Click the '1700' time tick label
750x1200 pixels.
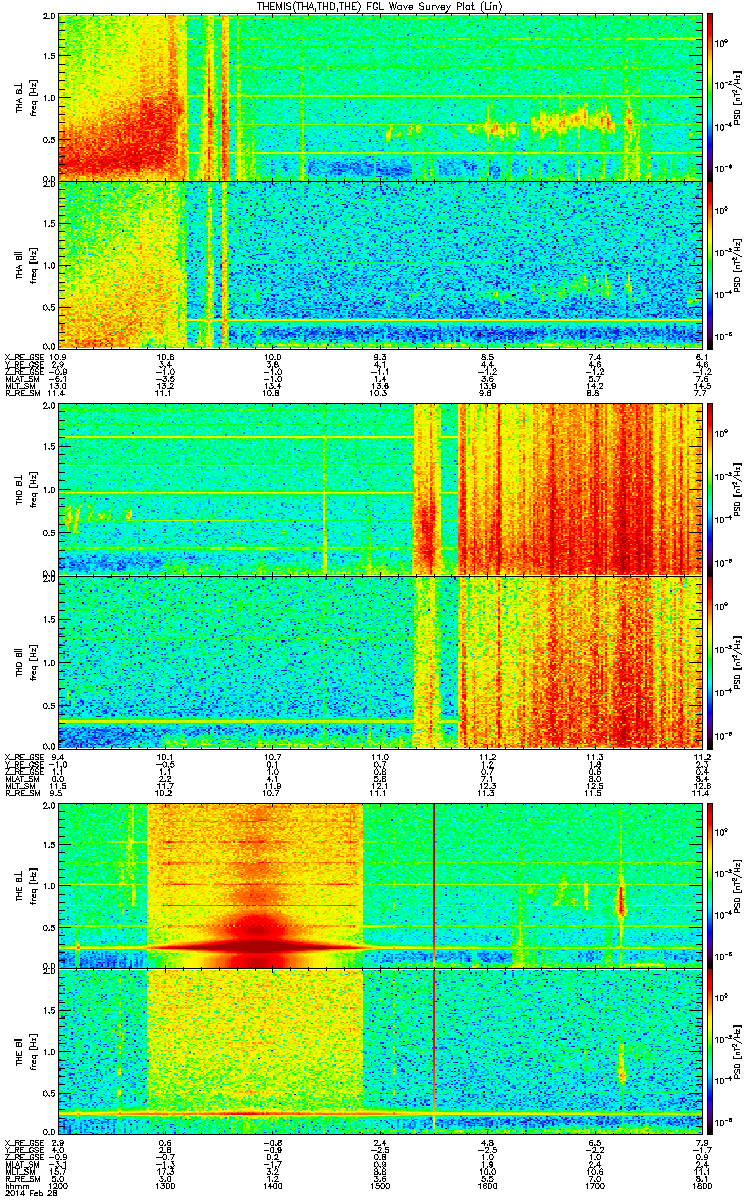[594, 1186]
